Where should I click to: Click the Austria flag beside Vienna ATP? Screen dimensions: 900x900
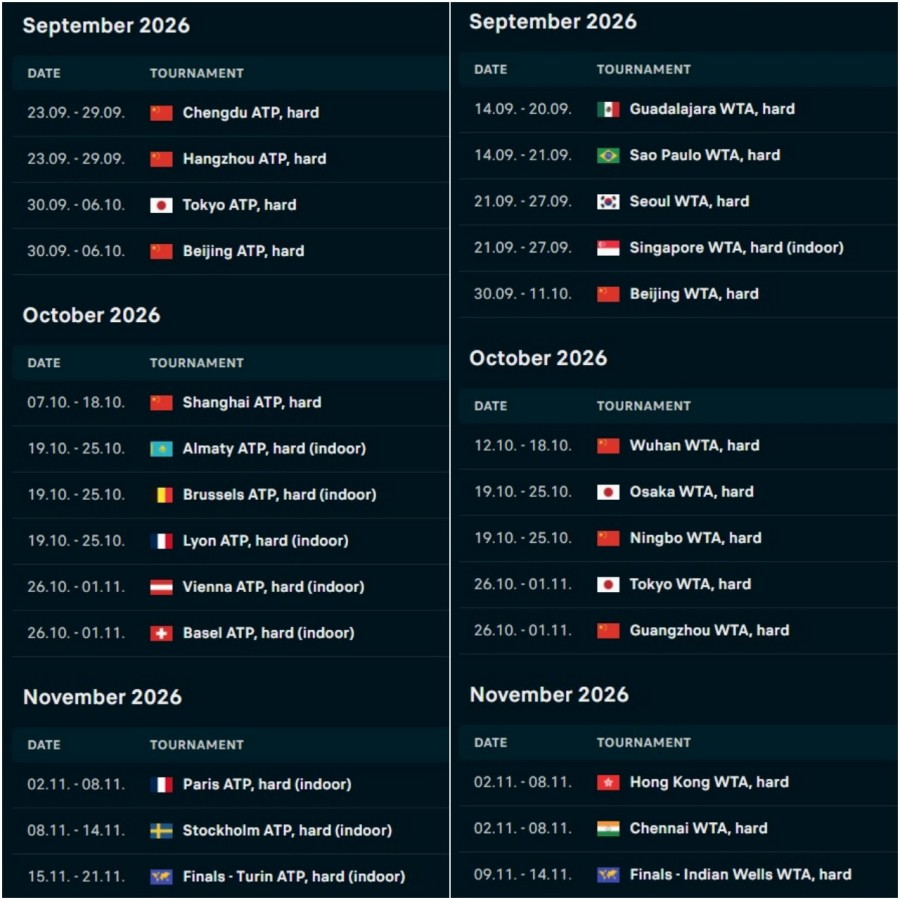161,587
